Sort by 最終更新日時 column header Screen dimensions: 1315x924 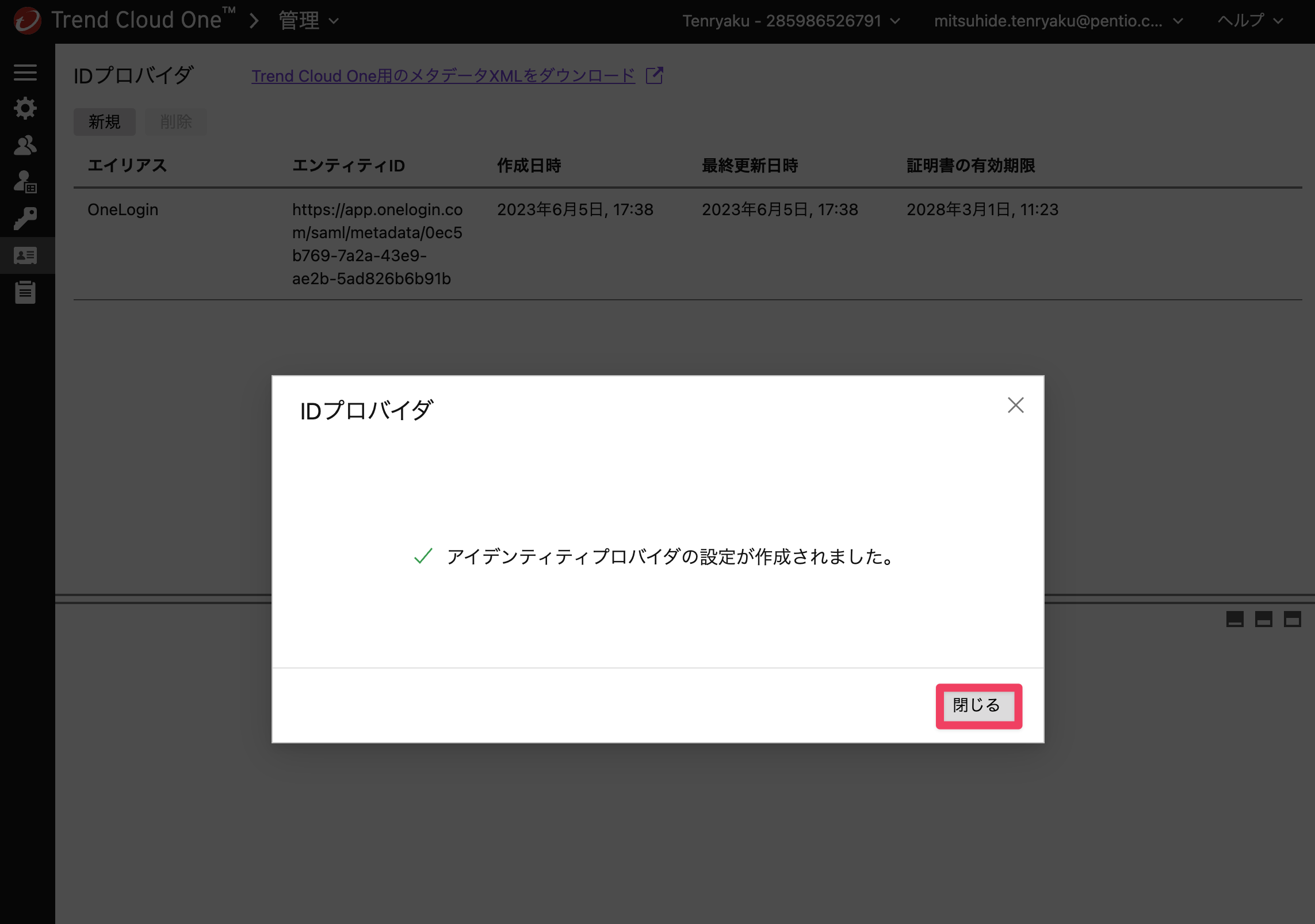(750, 165)
